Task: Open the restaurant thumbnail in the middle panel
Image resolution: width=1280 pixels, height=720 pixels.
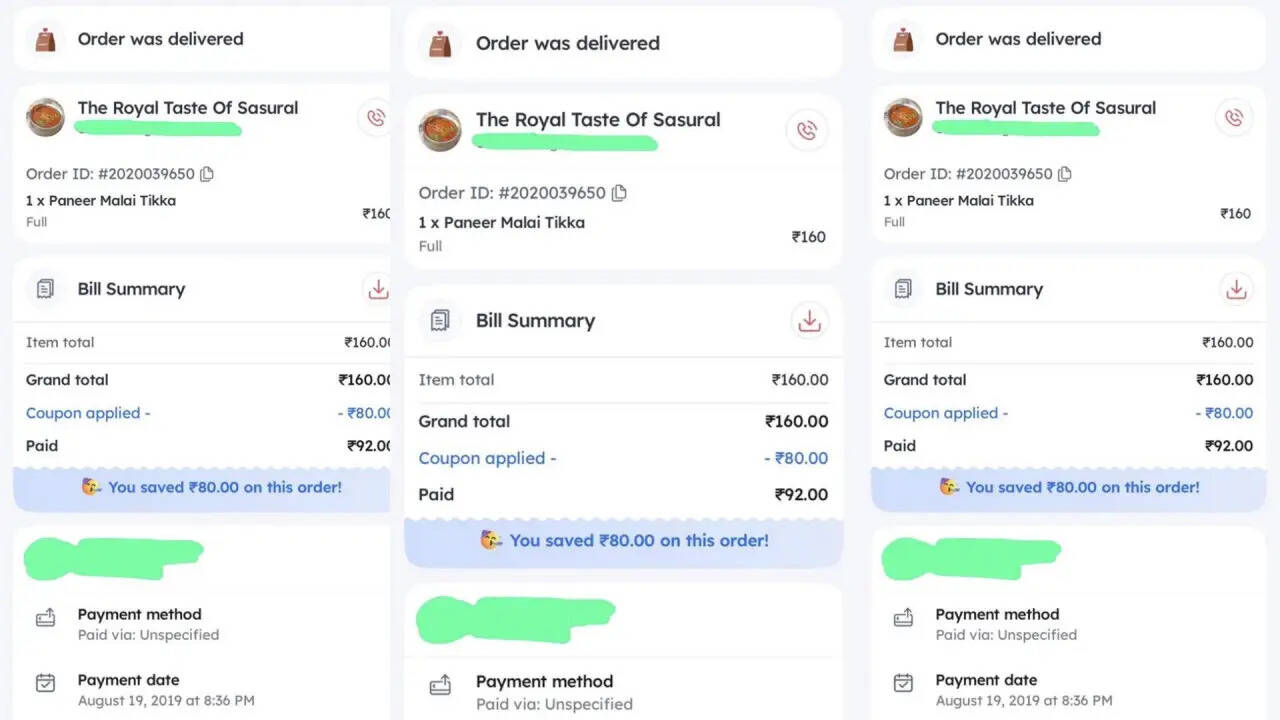Action: pyautogui.click(x=440, y=131)
